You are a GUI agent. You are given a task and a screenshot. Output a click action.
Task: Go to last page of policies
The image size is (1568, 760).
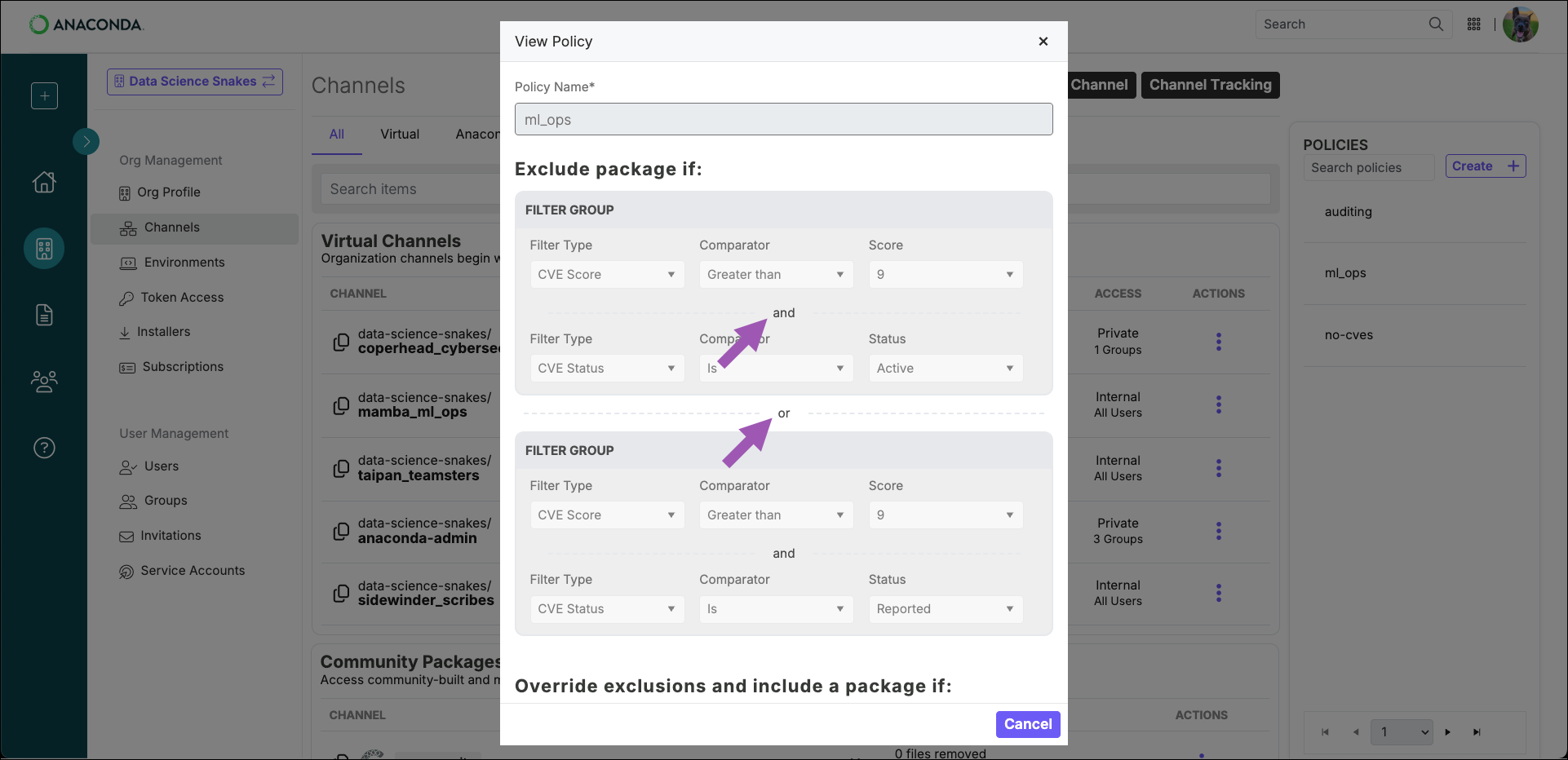tap(1477, 732)
